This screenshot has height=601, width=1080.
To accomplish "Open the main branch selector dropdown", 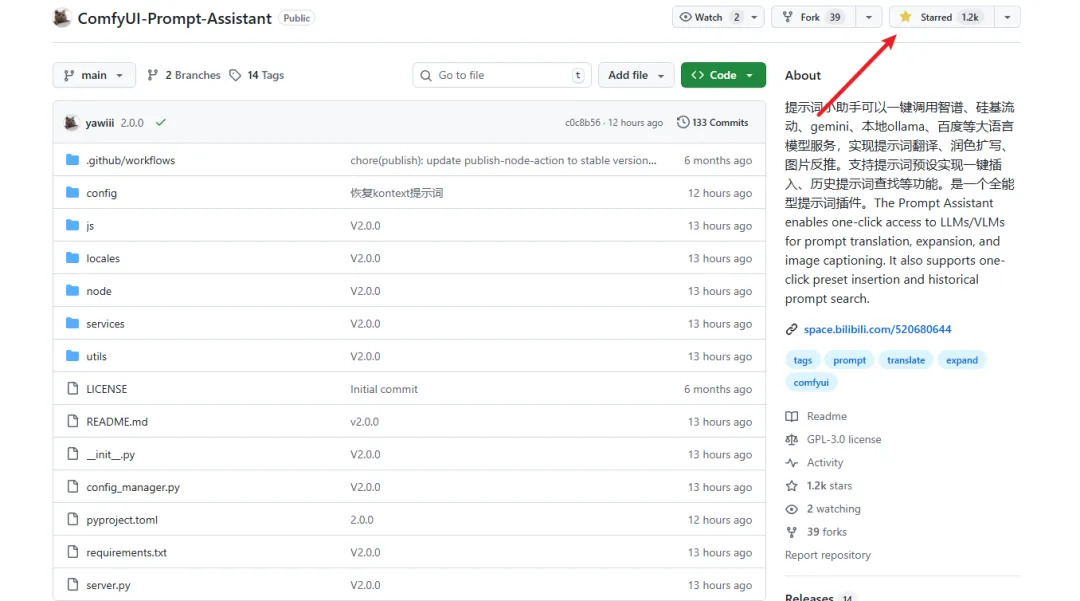I will click(x=94, y=75).
